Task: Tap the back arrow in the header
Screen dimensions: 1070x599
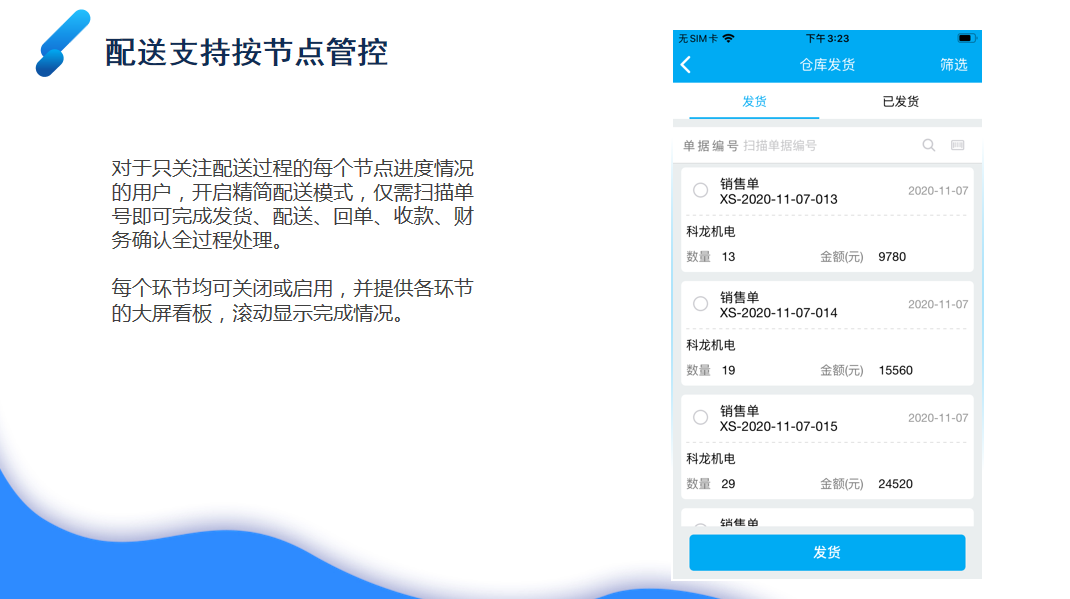Action: [686, 65]
